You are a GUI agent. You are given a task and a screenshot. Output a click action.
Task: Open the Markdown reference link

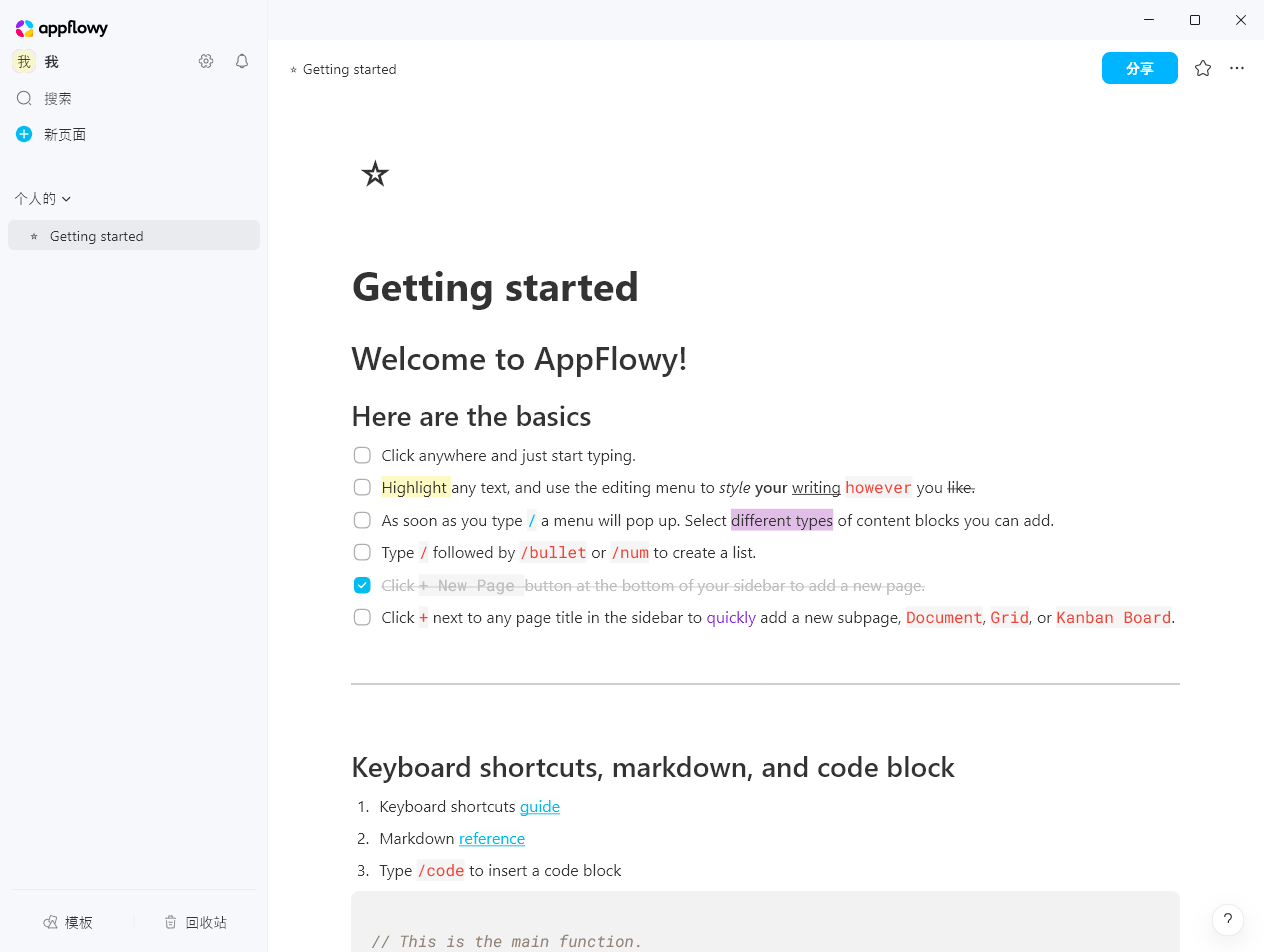click(x=491, y=838)
